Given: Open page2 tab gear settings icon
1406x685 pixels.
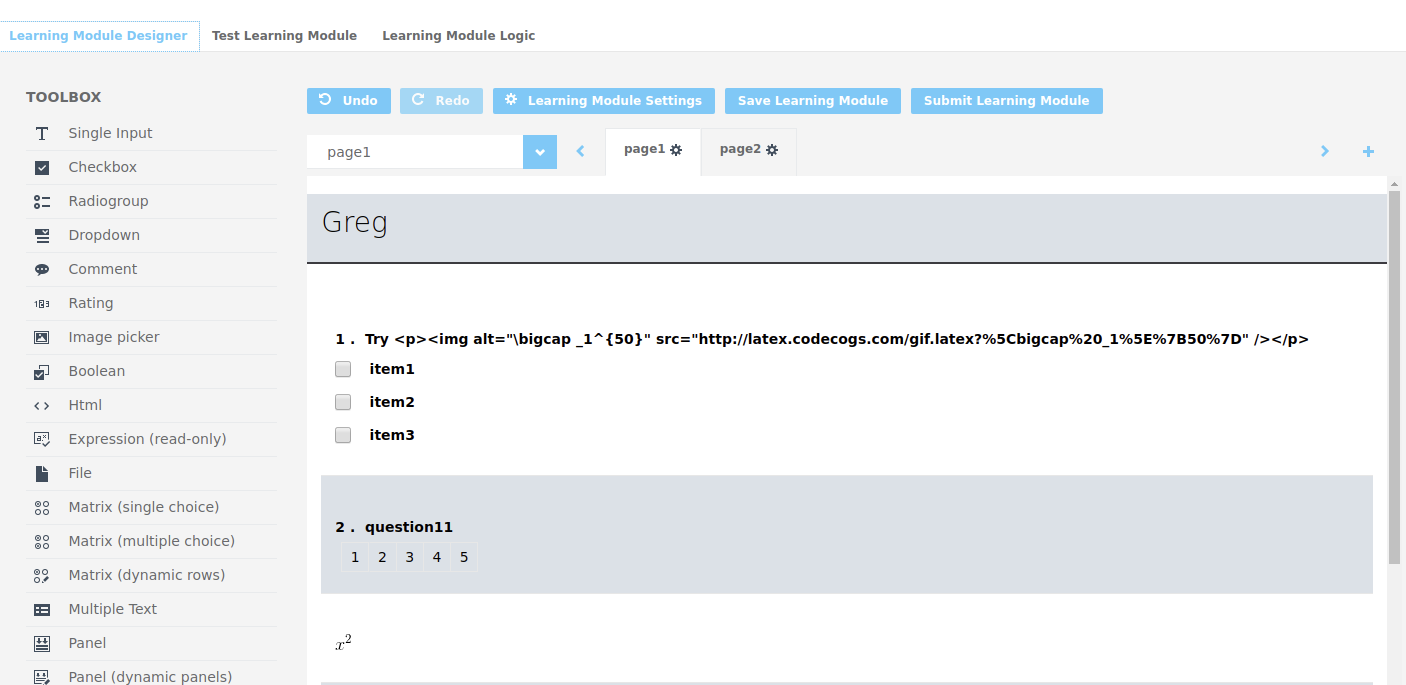Looking at the screenshot, I should (x=772, y=150).
